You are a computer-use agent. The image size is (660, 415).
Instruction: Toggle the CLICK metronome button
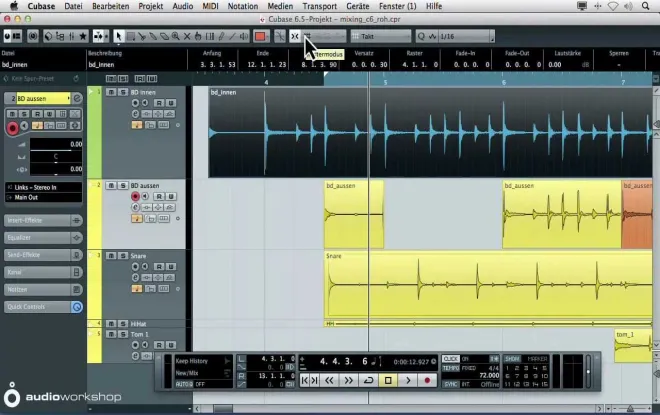(x=450, y=359)
